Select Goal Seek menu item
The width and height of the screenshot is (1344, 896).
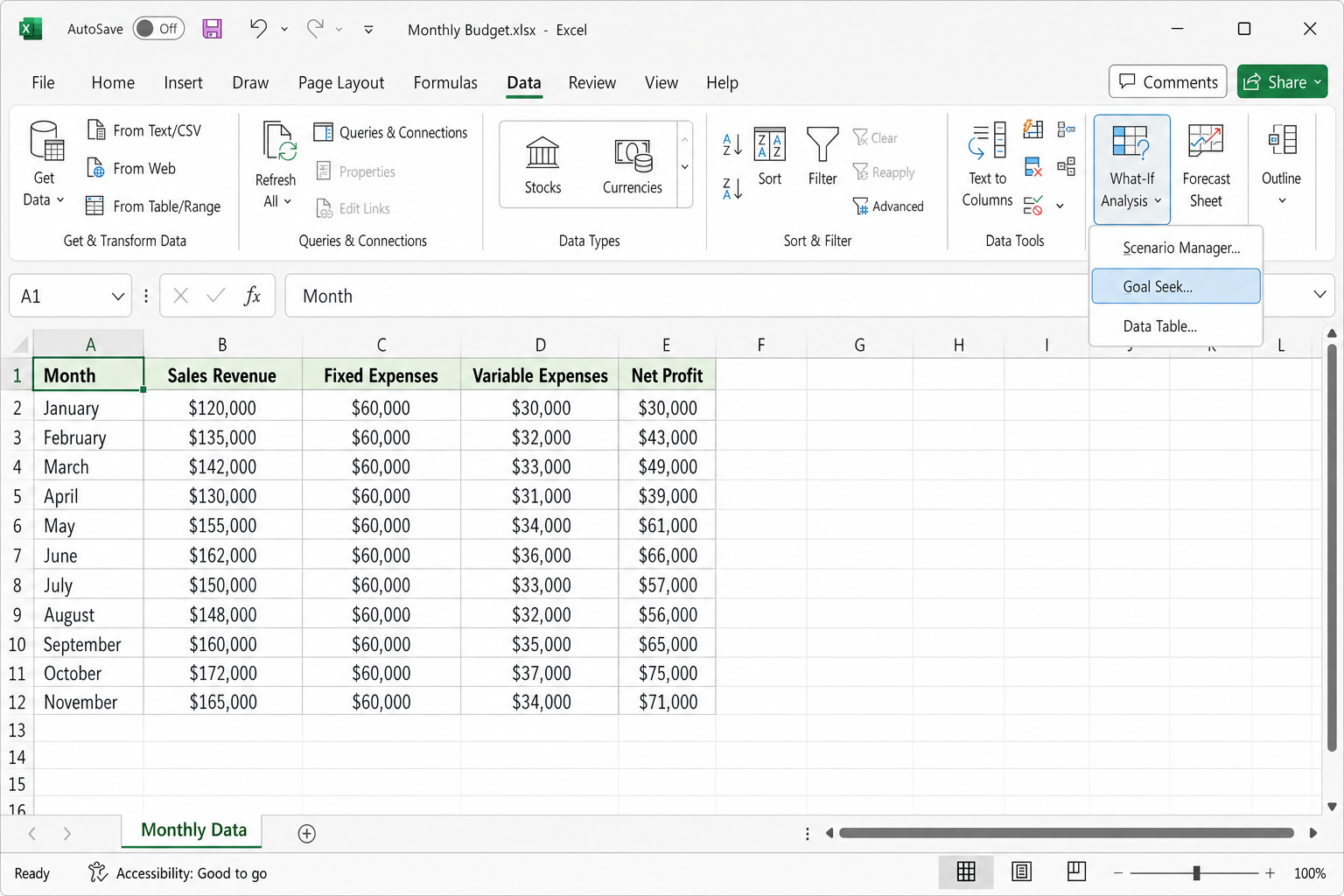point(1176,286)
